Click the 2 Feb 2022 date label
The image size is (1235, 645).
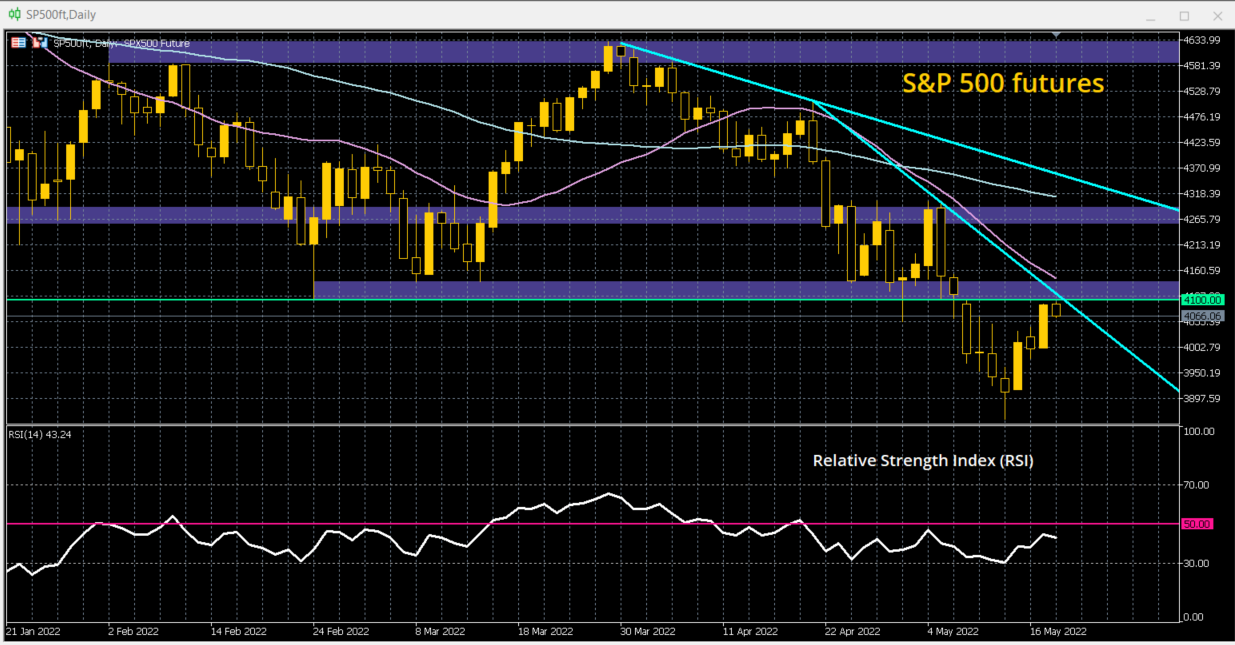pos(133,632)
